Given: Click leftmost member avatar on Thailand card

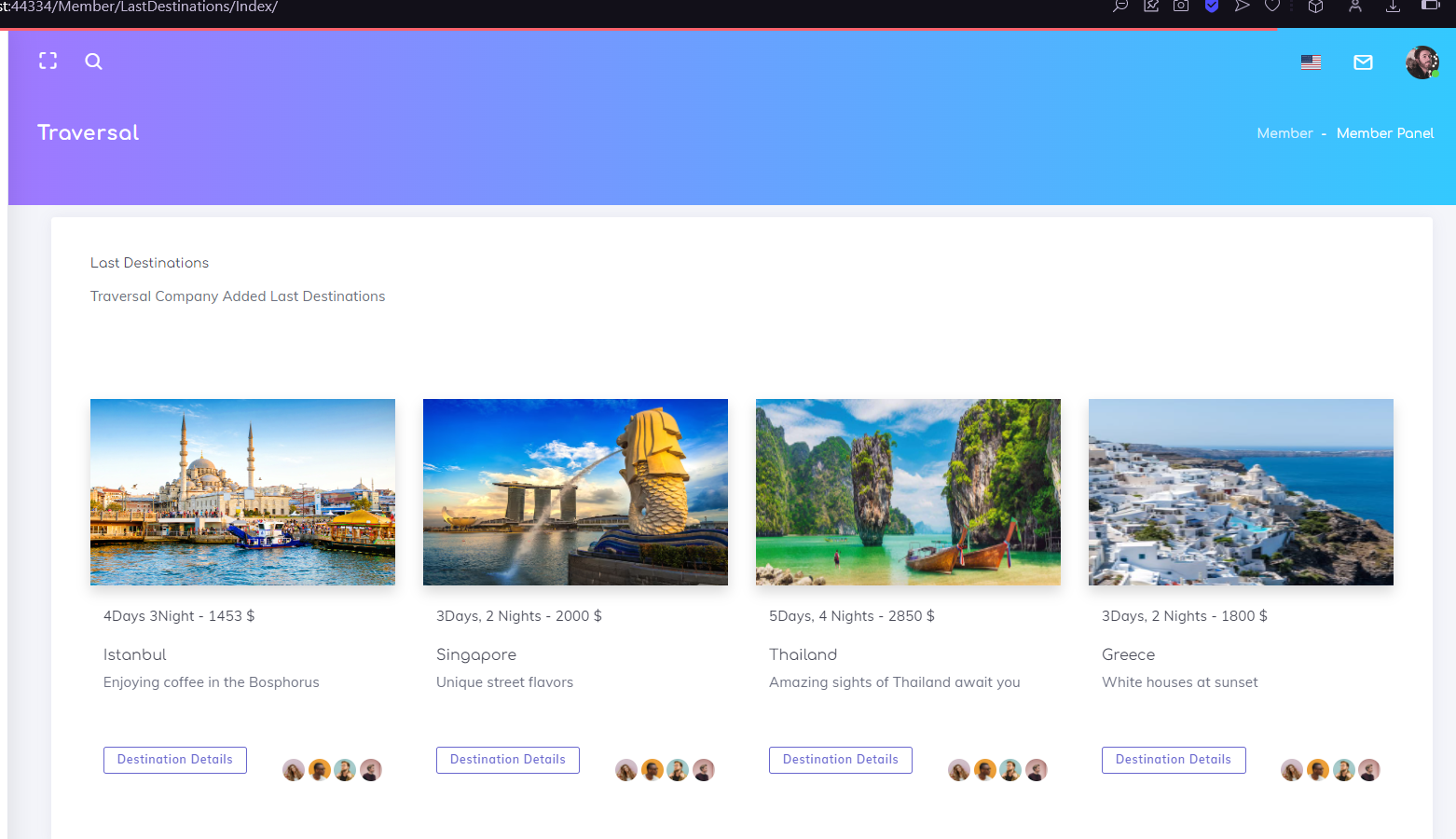Looking at the screenshot, I should [959, 770].
